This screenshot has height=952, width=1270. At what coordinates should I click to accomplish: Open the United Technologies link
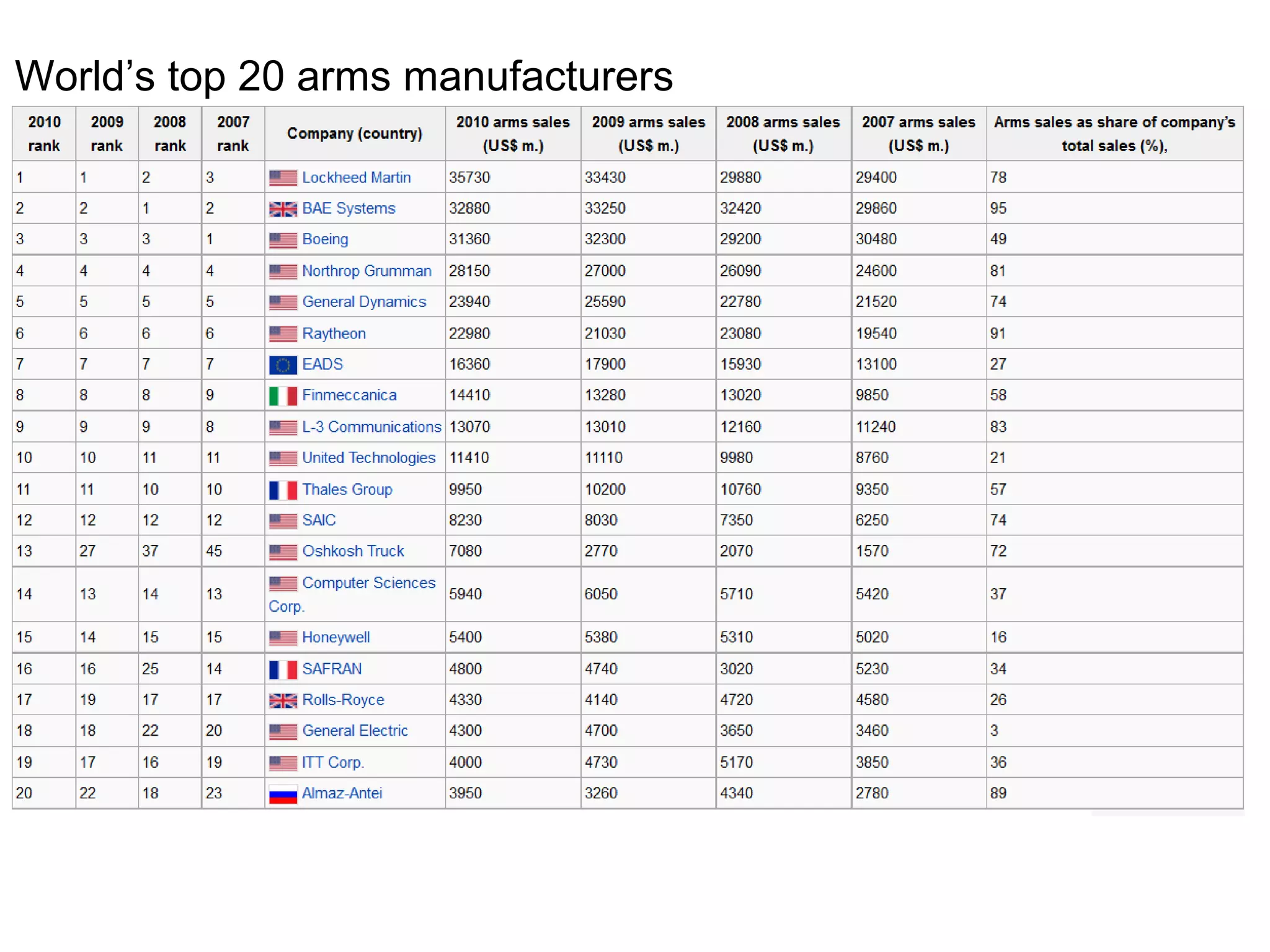click(x=369, y=457)
